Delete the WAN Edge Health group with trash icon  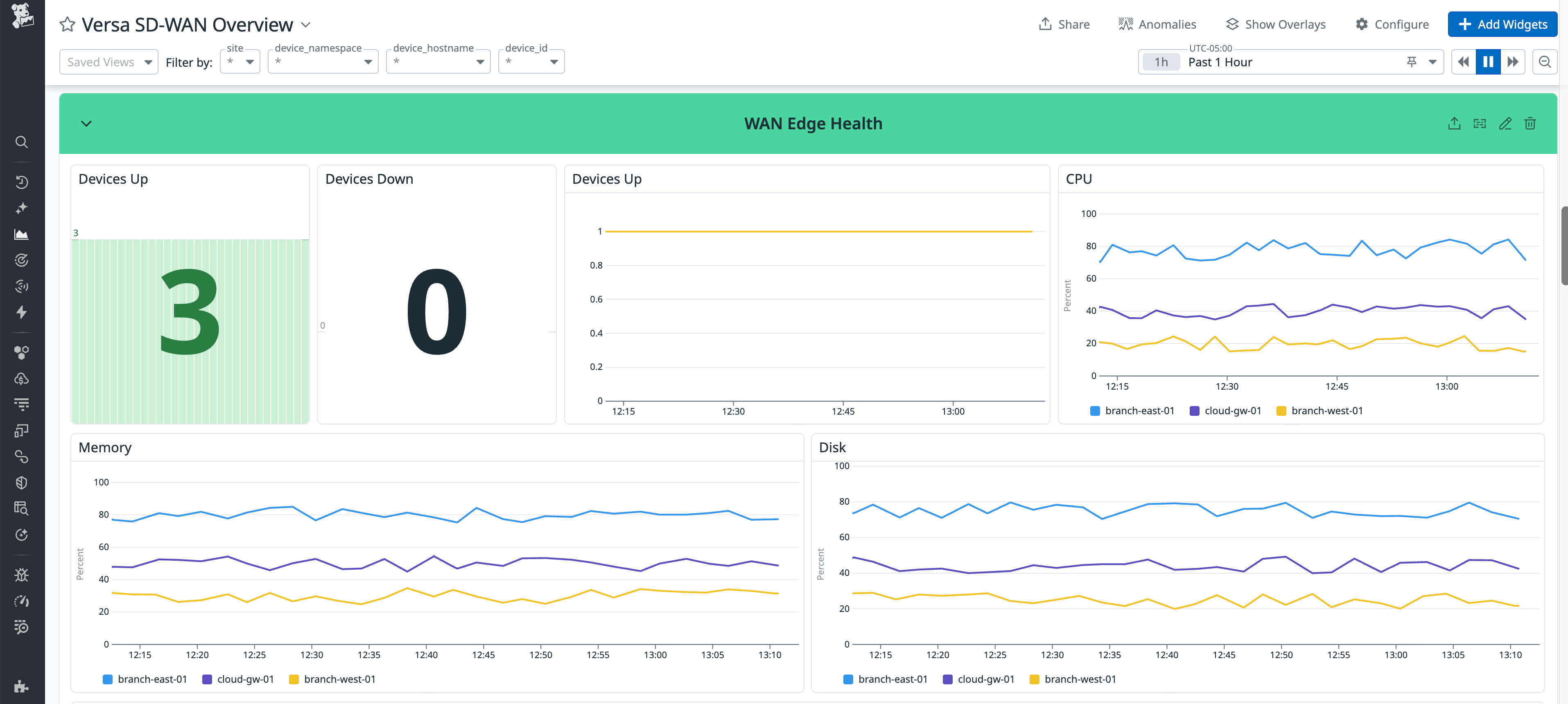[1531, 123]
